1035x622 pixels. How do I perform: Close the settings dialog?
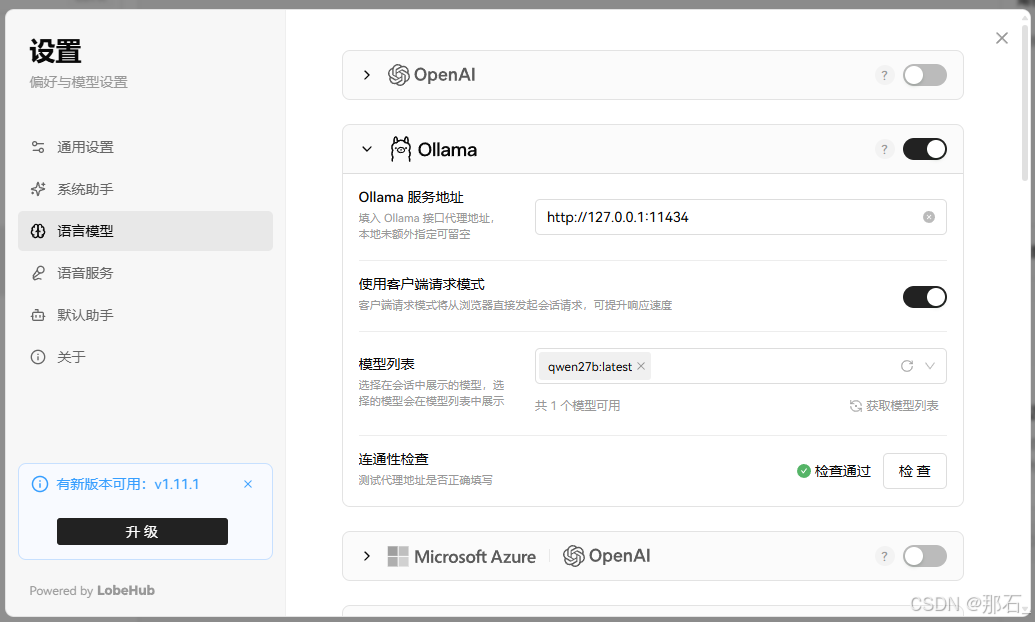pos(1002,38)
